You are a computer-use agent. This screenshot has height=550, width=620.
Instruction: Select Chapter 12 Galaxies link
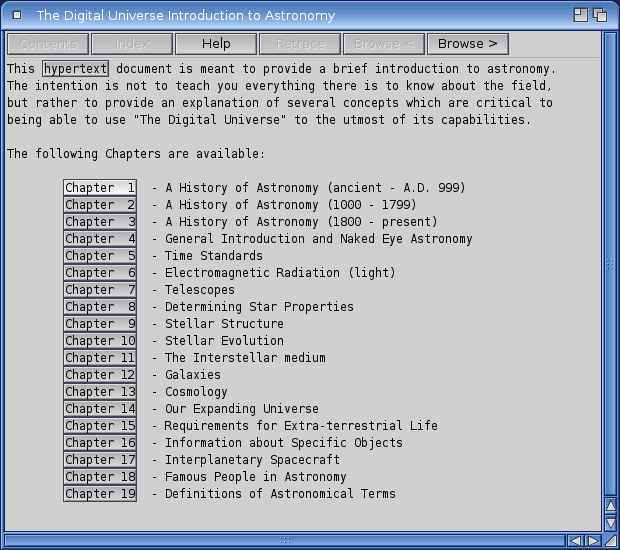[x=100, y=375]
